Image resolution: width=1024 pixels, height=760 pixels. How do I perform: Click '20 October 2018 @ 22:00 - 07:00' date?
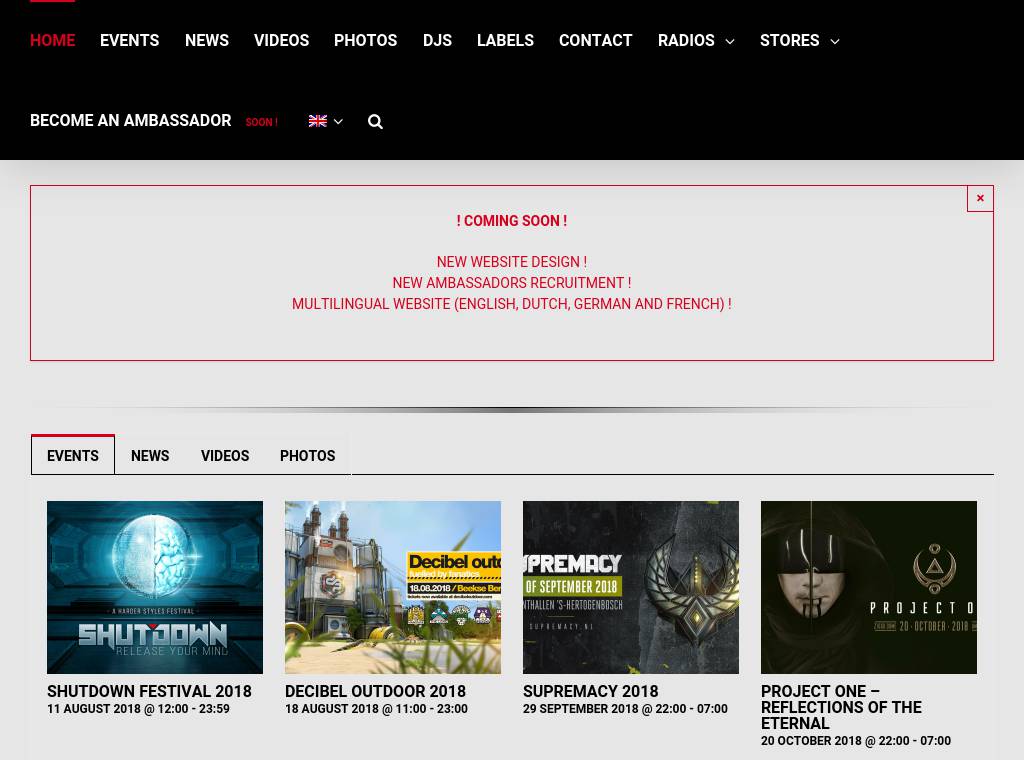pos(856,741)
